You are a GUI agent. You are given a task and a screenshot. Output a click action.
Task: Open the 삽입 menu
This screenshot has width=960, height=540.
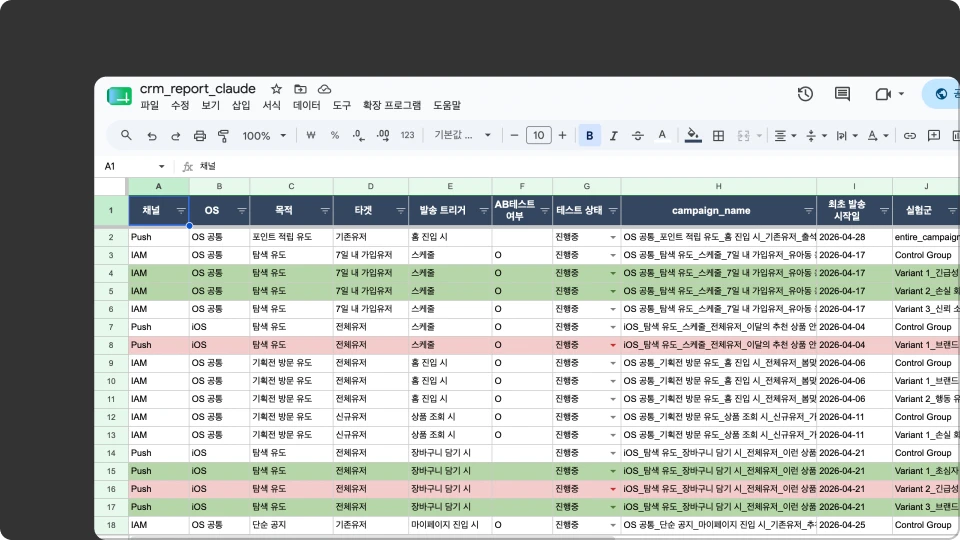pos(241,105)
